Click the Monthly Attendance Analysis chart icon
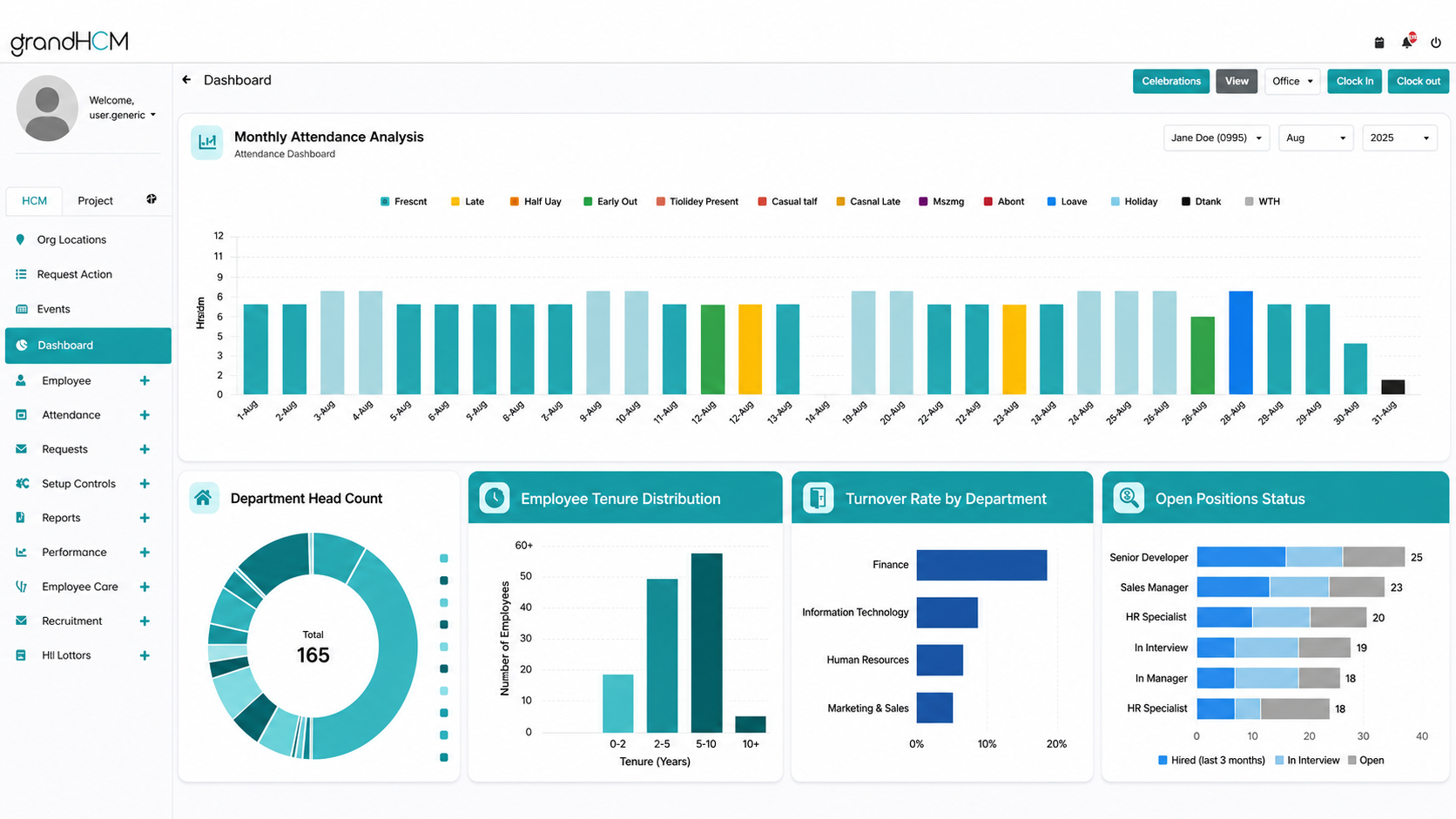The height and width of the screenshot is (819, 1456). click(207, 142)
